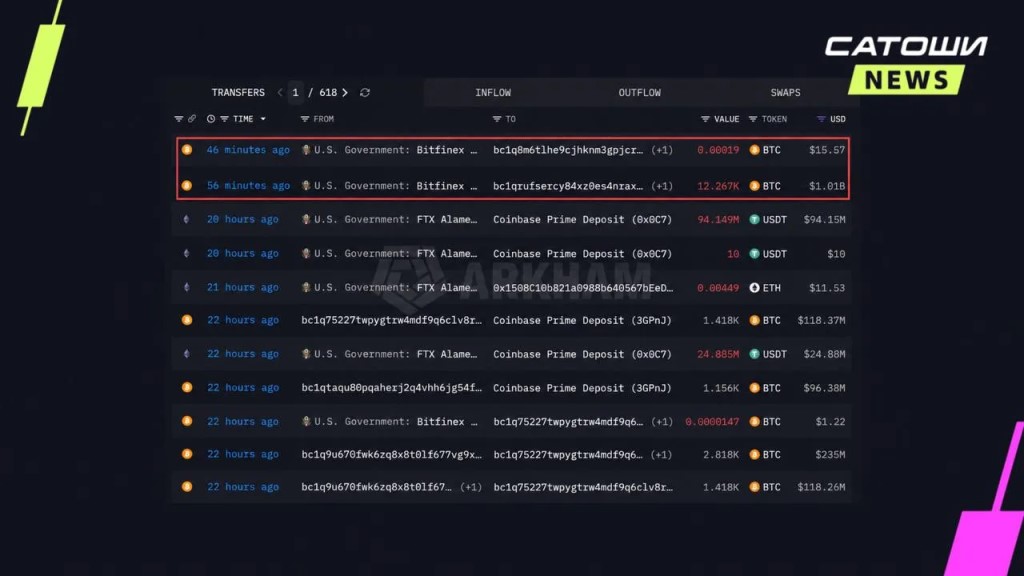Click the ETH token icon in the $11.53 row
The width and height of the screenshot is (1024, 576).
(x=754, y=287)
